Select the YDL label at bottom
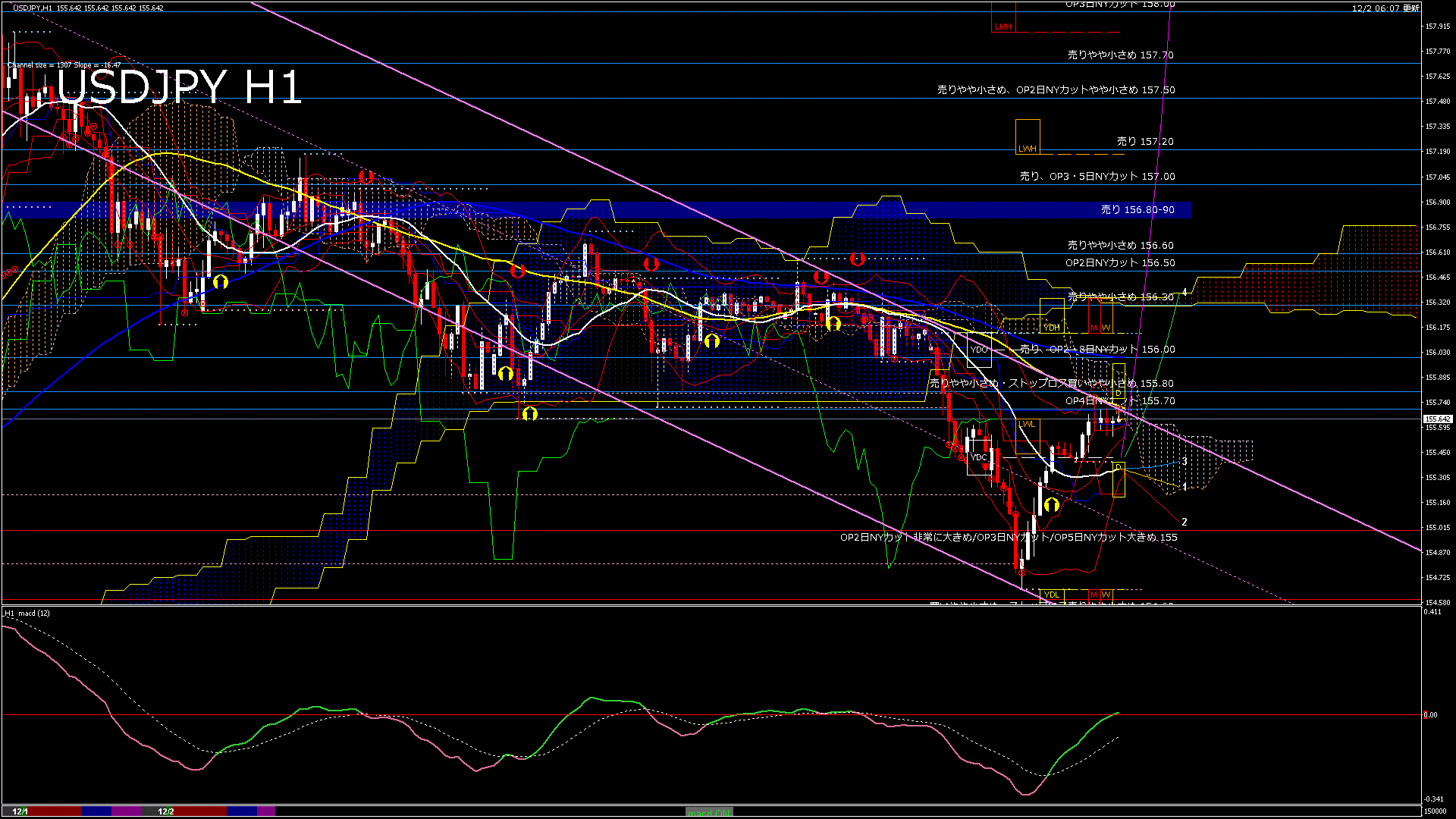Screen dimensions: 1456x819 pos(1052,594)
